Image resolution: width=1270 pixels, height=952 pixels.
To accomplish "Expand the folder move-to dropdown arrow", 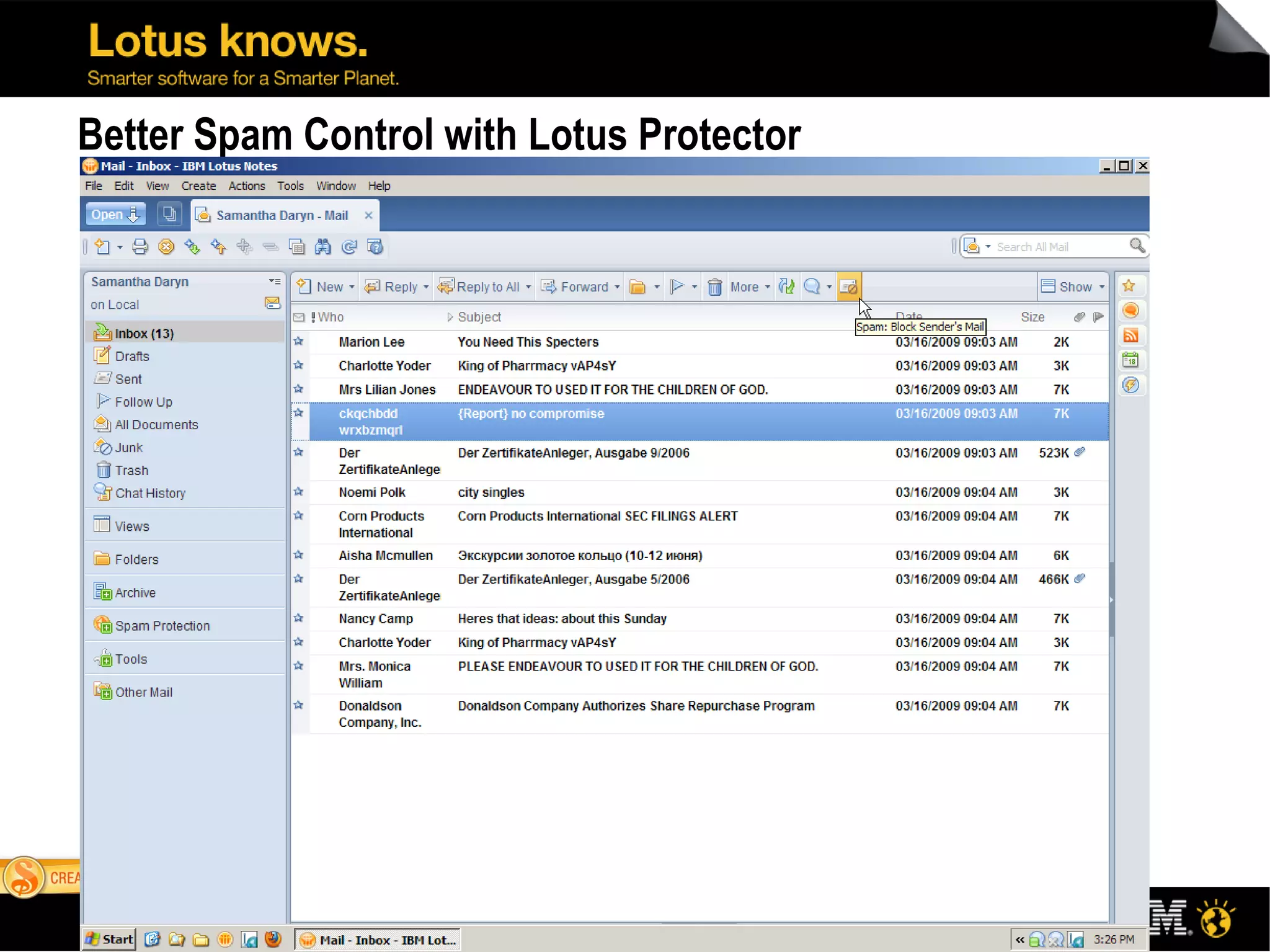I will [657, 287].
